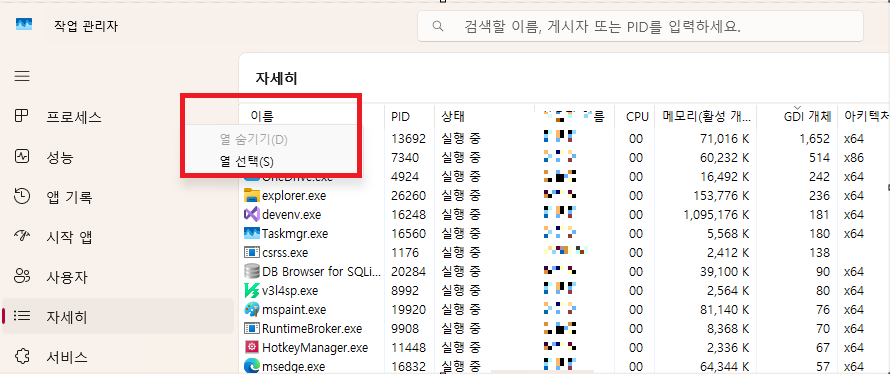
Task: Select the v3l4sp.exe process name
Action: click(290, 291)
